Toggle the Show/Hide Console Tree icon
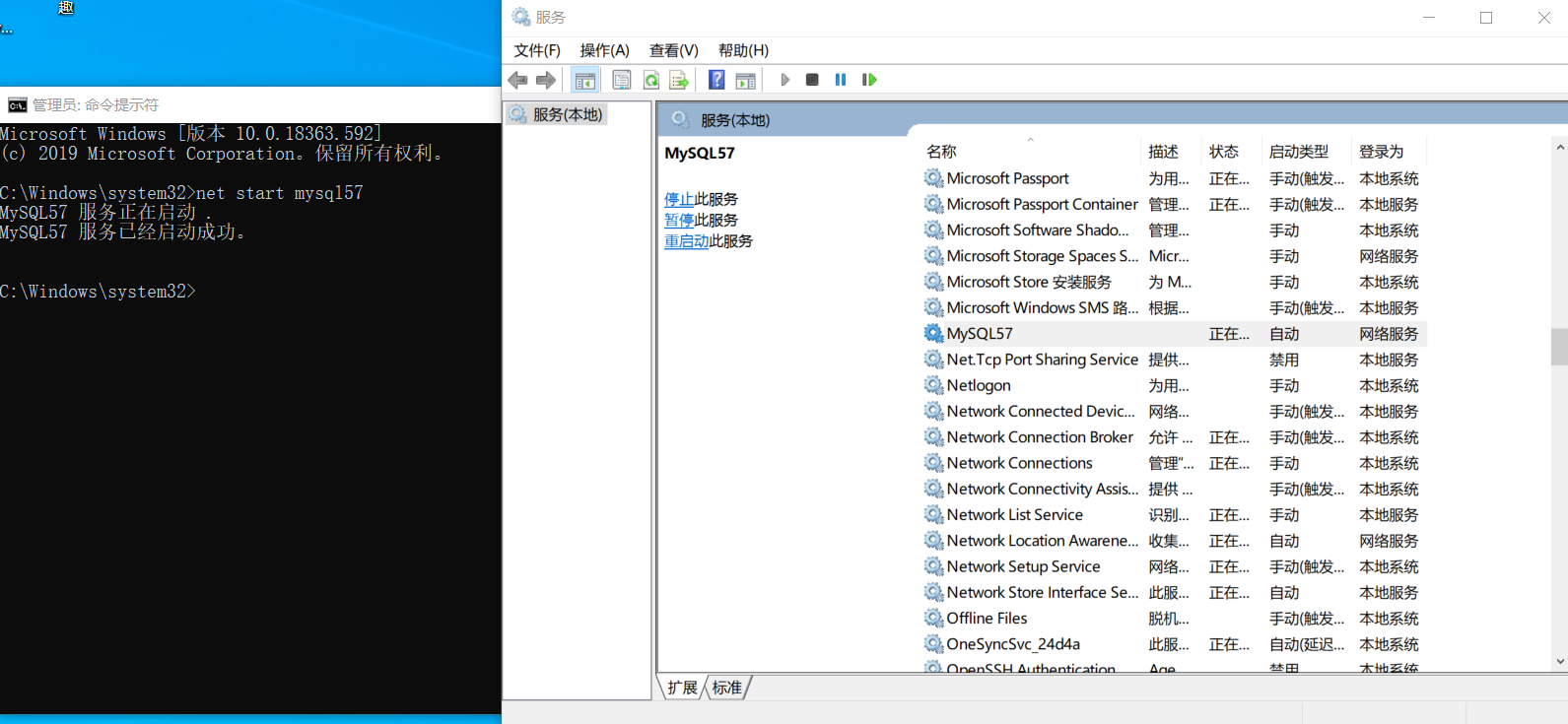The height and width of the screenshot is (724, 1568). [585, 81]
